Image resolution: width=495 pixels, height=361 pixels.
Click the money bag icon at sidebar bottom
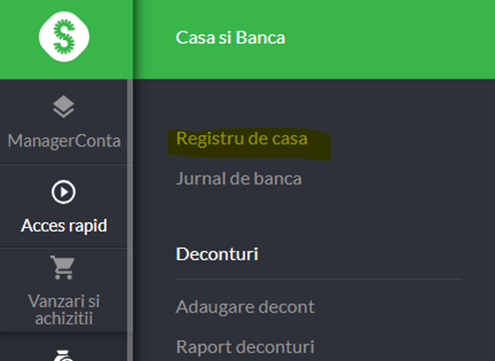(63, 355)
